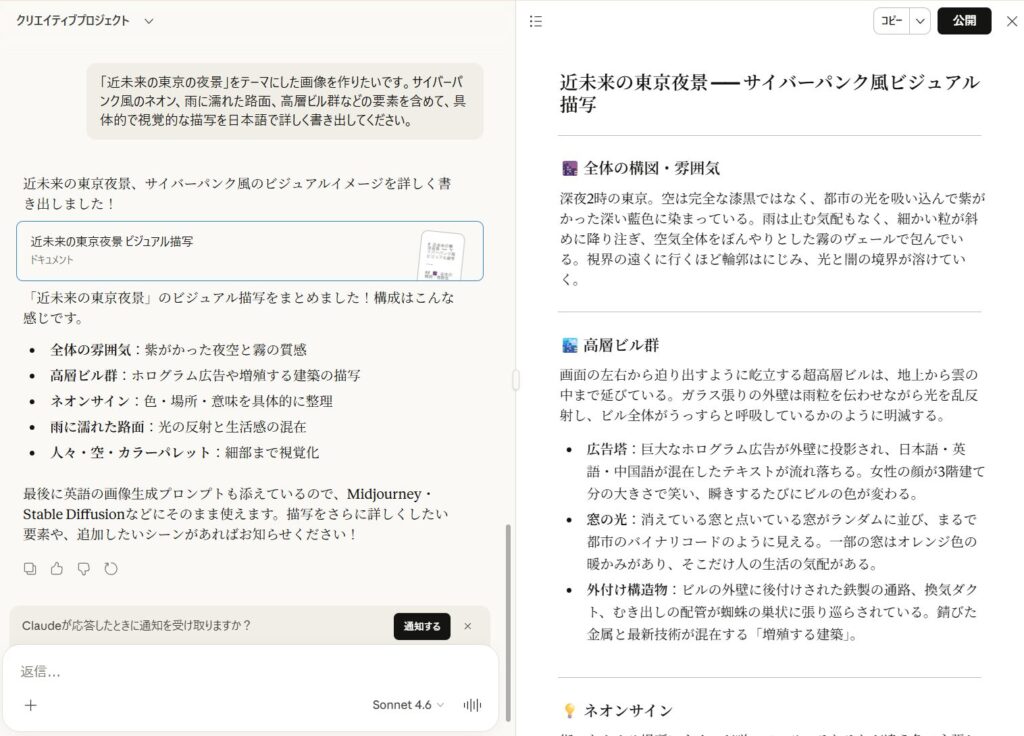This screenshot has height=736, width=1024.
Task: Enable notifications with the 通知する button
Action: click(422, 626)
